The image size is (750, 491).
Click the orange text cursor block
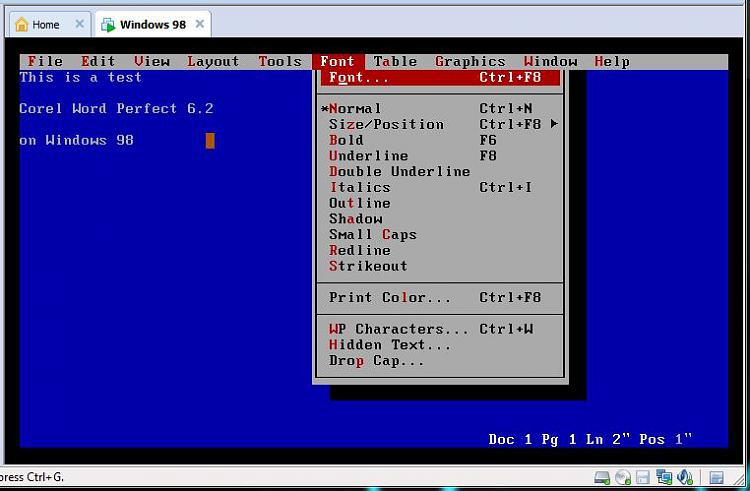click(210, 141)
